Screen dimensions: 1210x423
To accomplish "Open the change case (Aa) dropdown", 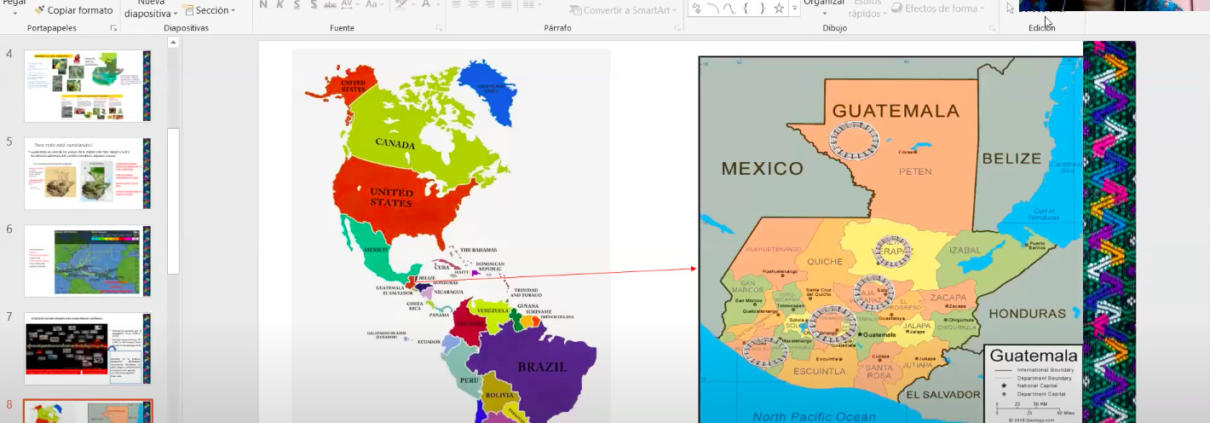I will [375, 6].
